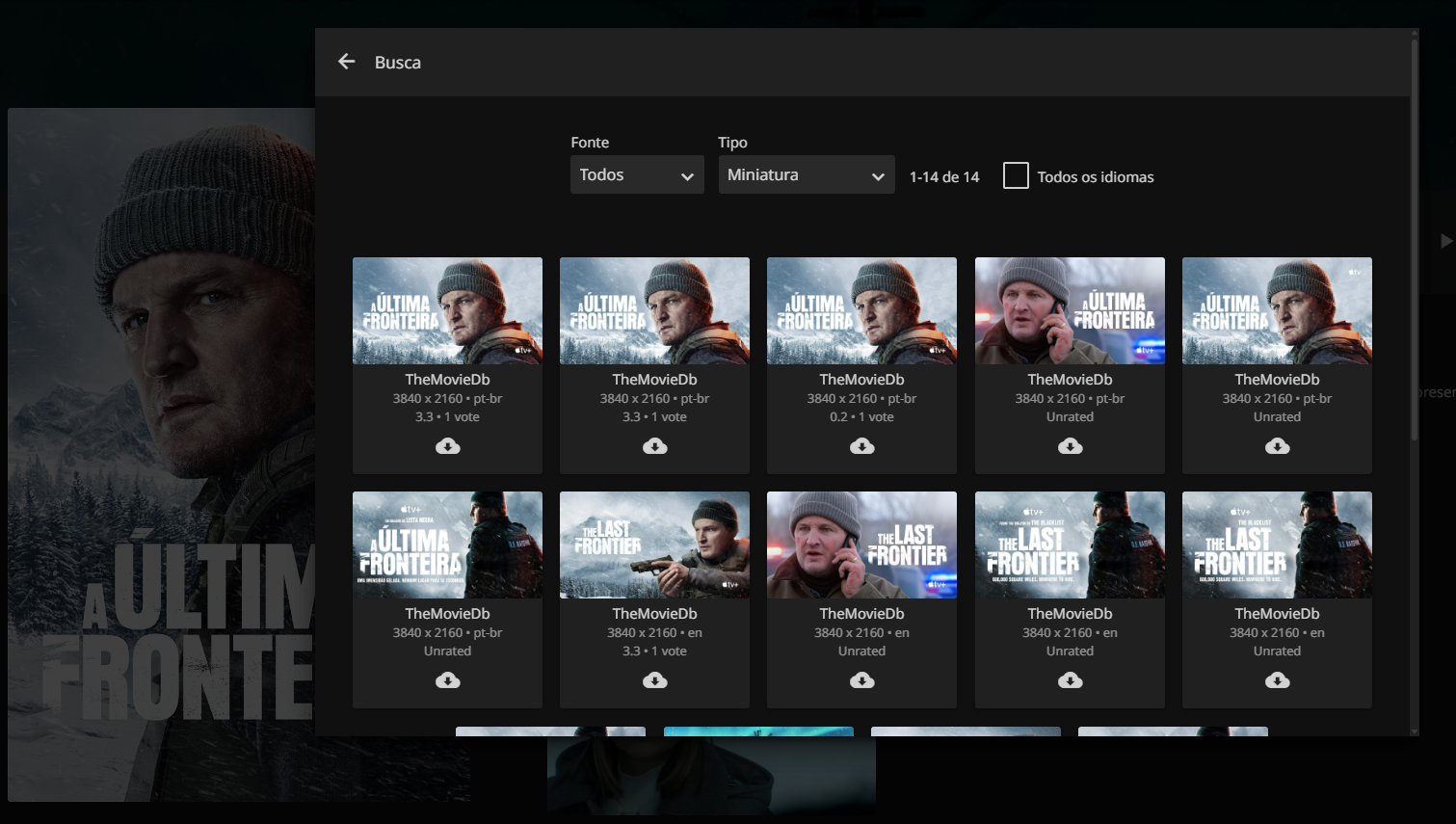Click the next arrow at the right edge

(1445, 241)
